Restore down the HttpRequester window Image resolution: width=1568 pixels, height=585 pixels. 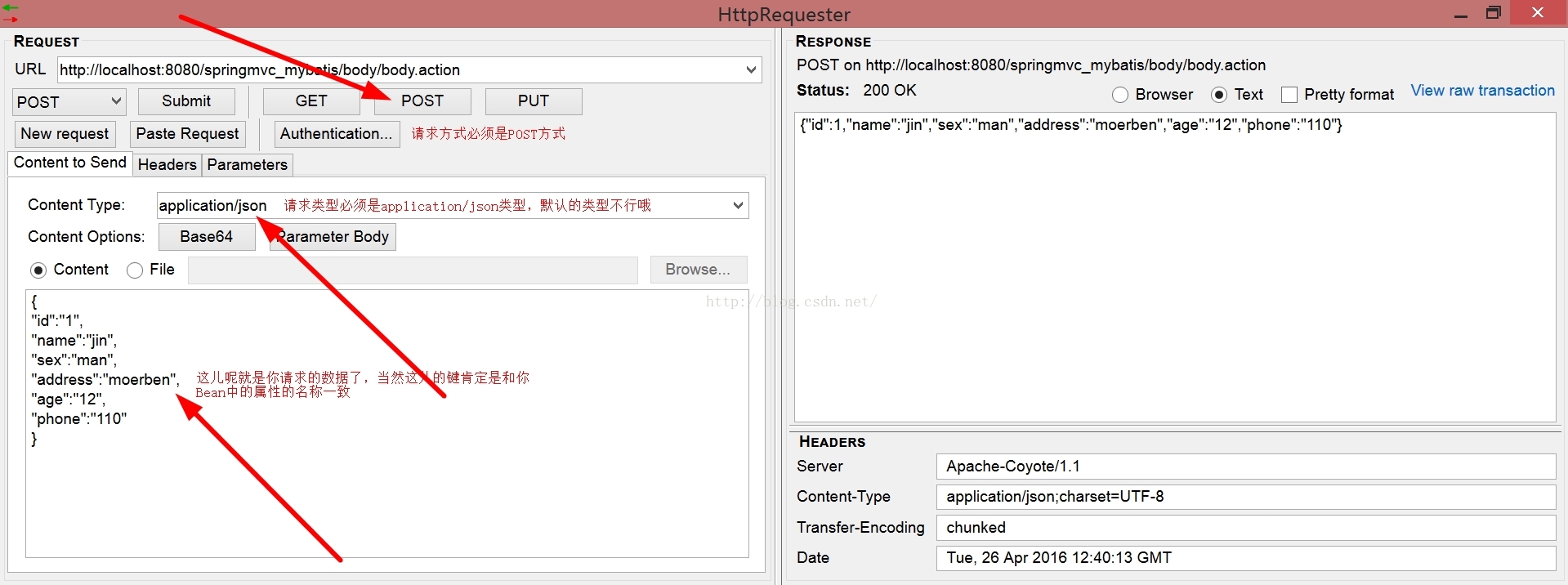pos(1493,13)
